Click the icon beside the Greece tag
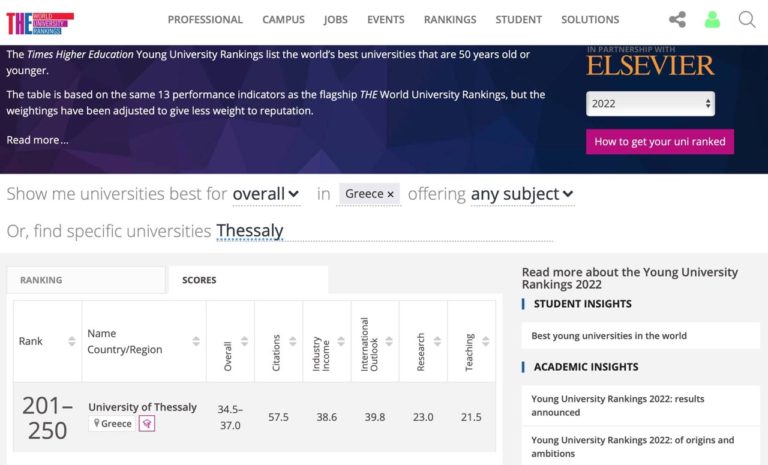This screenshot has height=465, width=768. click(x=147, y=423)
